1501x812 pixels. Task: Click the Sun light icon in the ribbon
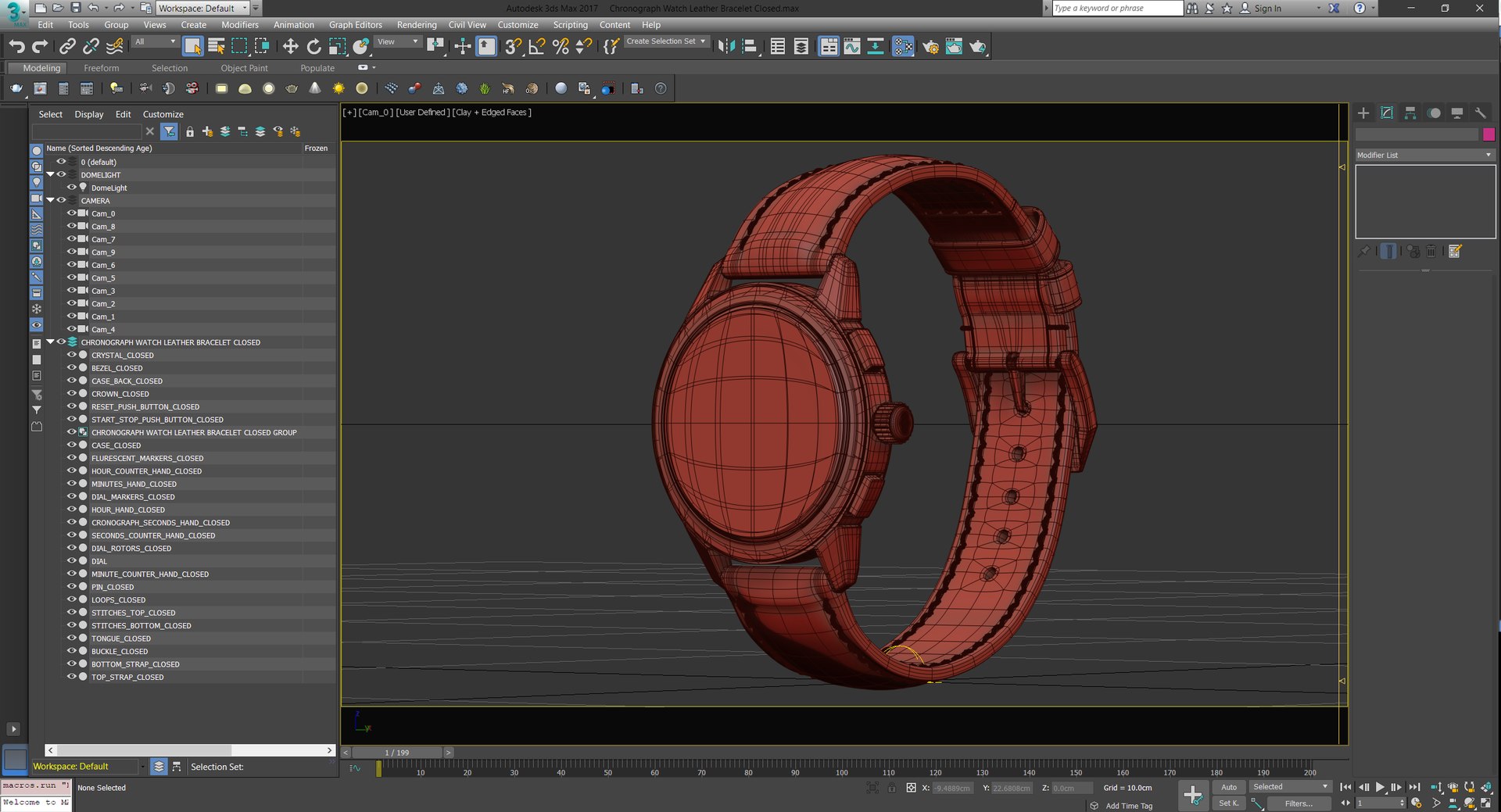click(x=339, y=88)
